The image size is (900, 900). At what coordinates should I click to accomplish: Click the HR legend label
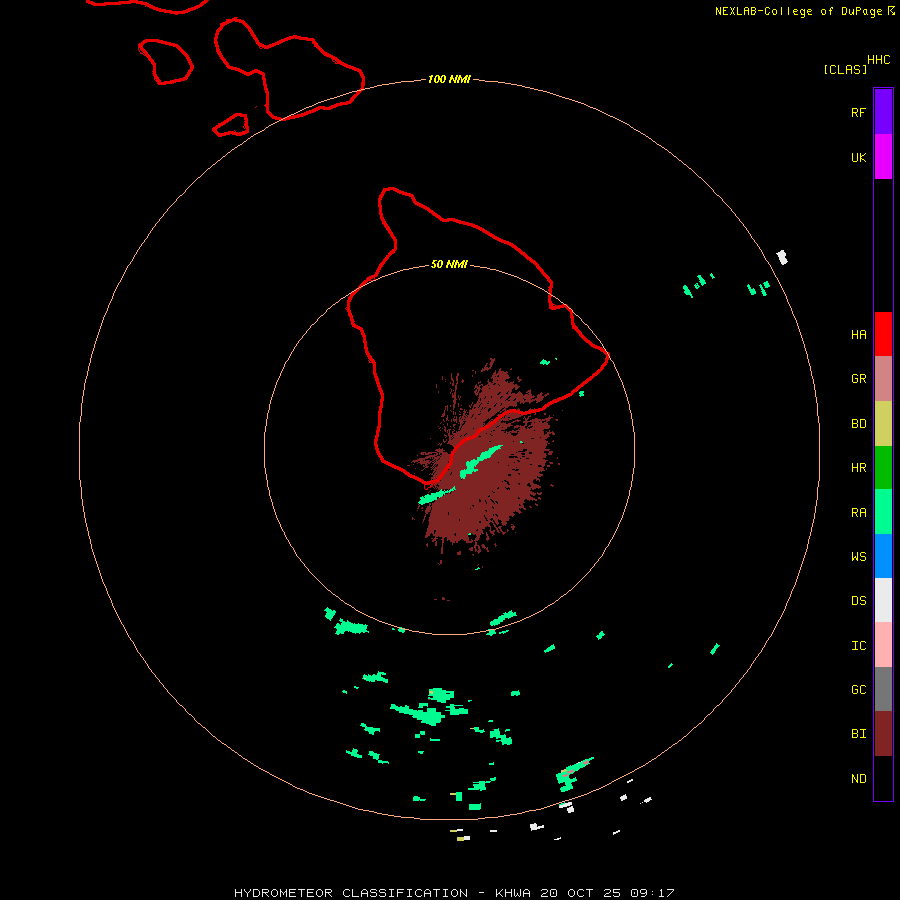(858, 468)
